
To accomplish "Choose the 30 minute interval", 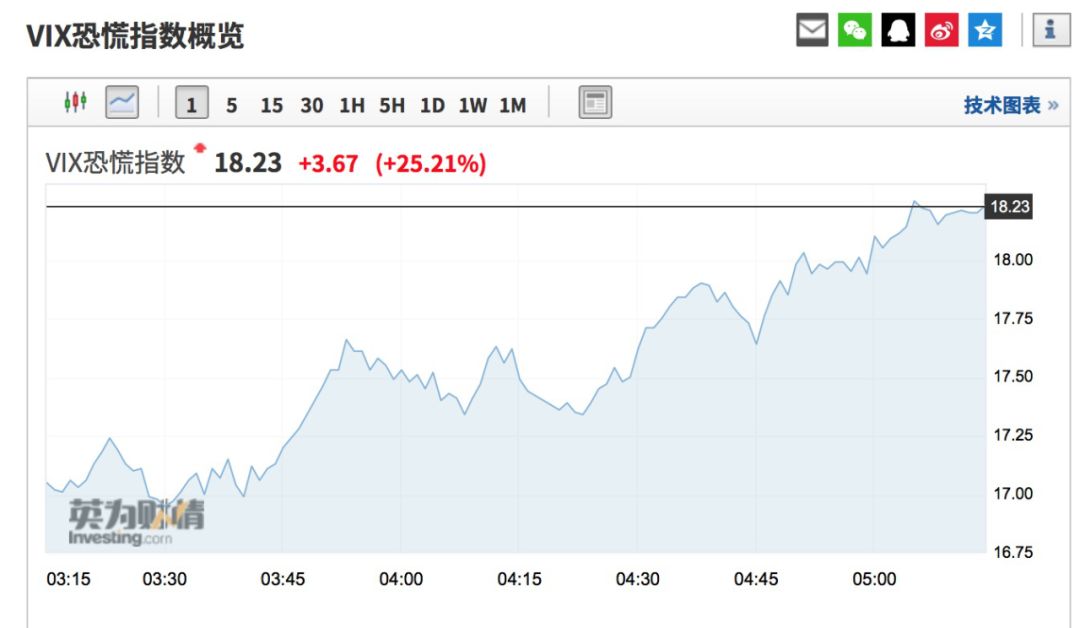I will click(x=311, y=105).
